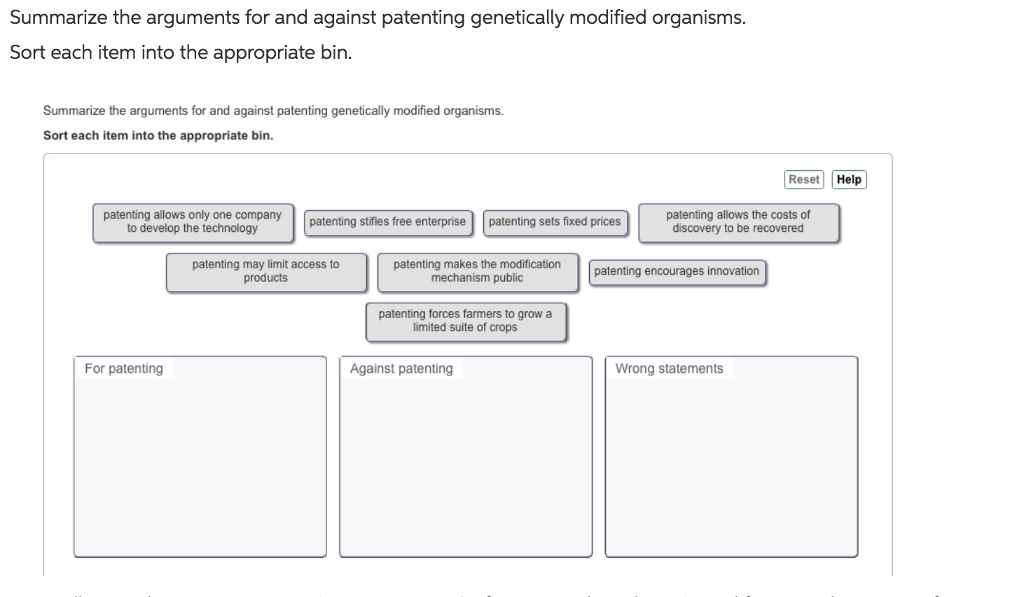Select the tile about only one company developing technology
1024x597 pixels.
(192, 222)
